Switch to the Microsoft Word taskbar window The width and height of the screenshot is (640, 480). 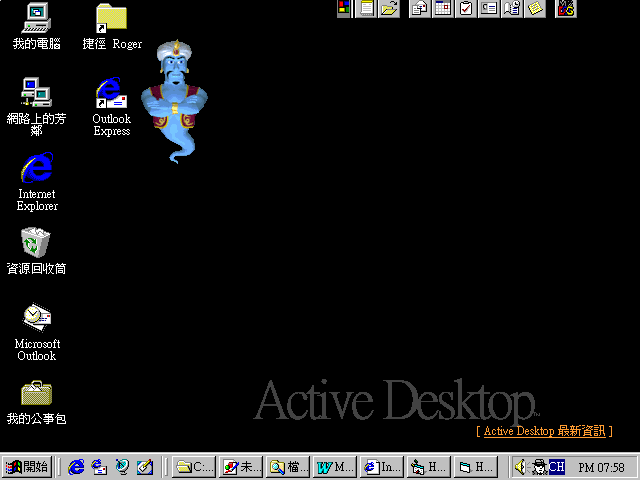335,466
